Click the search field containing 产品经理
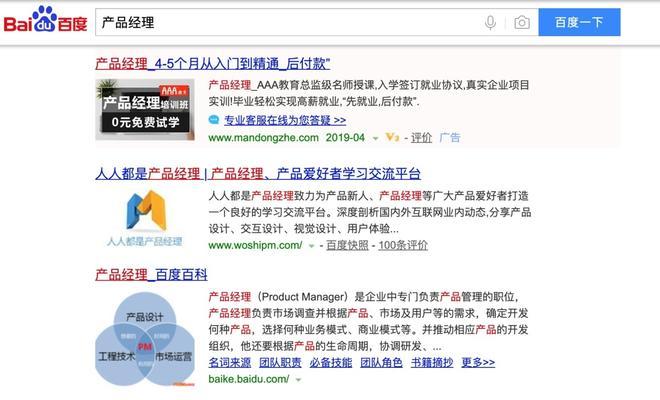Image resolution: width=660 pixels, height=400 pixels. click(x=317, y=22)
